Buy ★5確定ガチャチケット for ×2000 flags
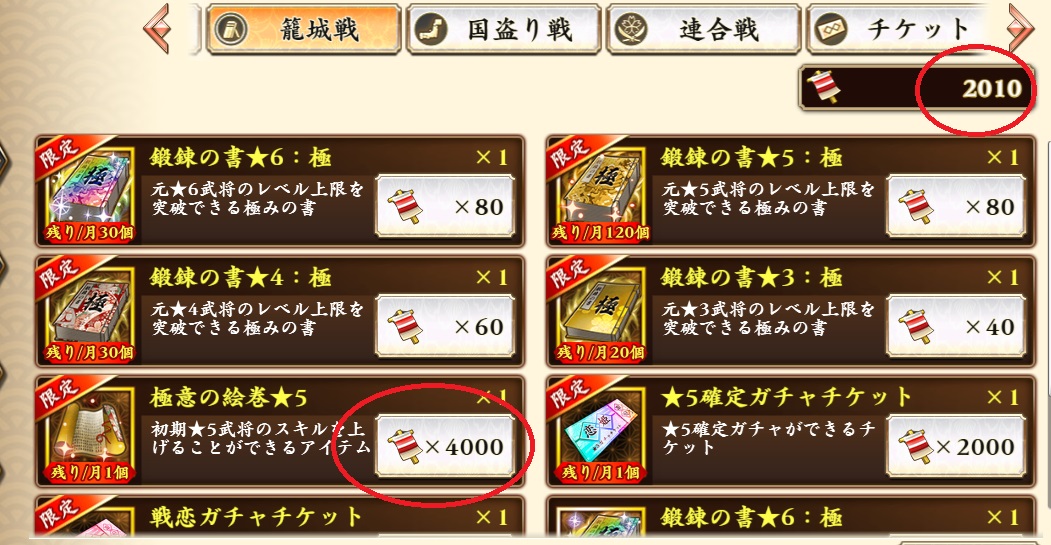This screenshot has height=545, width=1051. point(956,446)
